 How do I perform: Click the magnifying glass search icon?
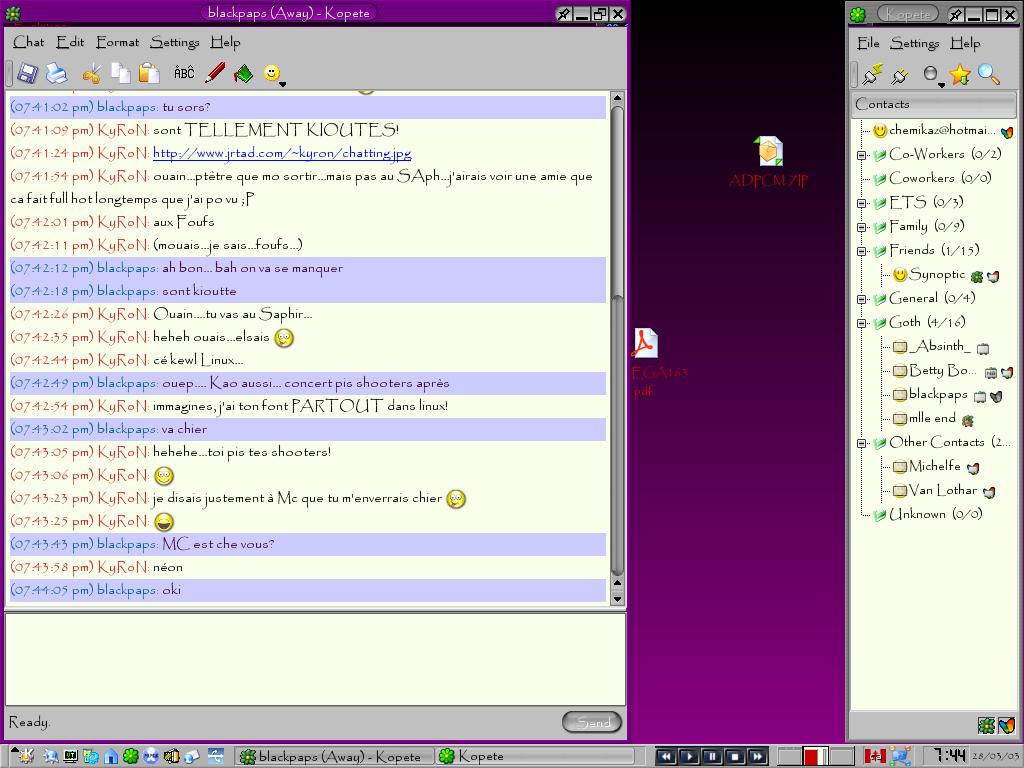989,75
